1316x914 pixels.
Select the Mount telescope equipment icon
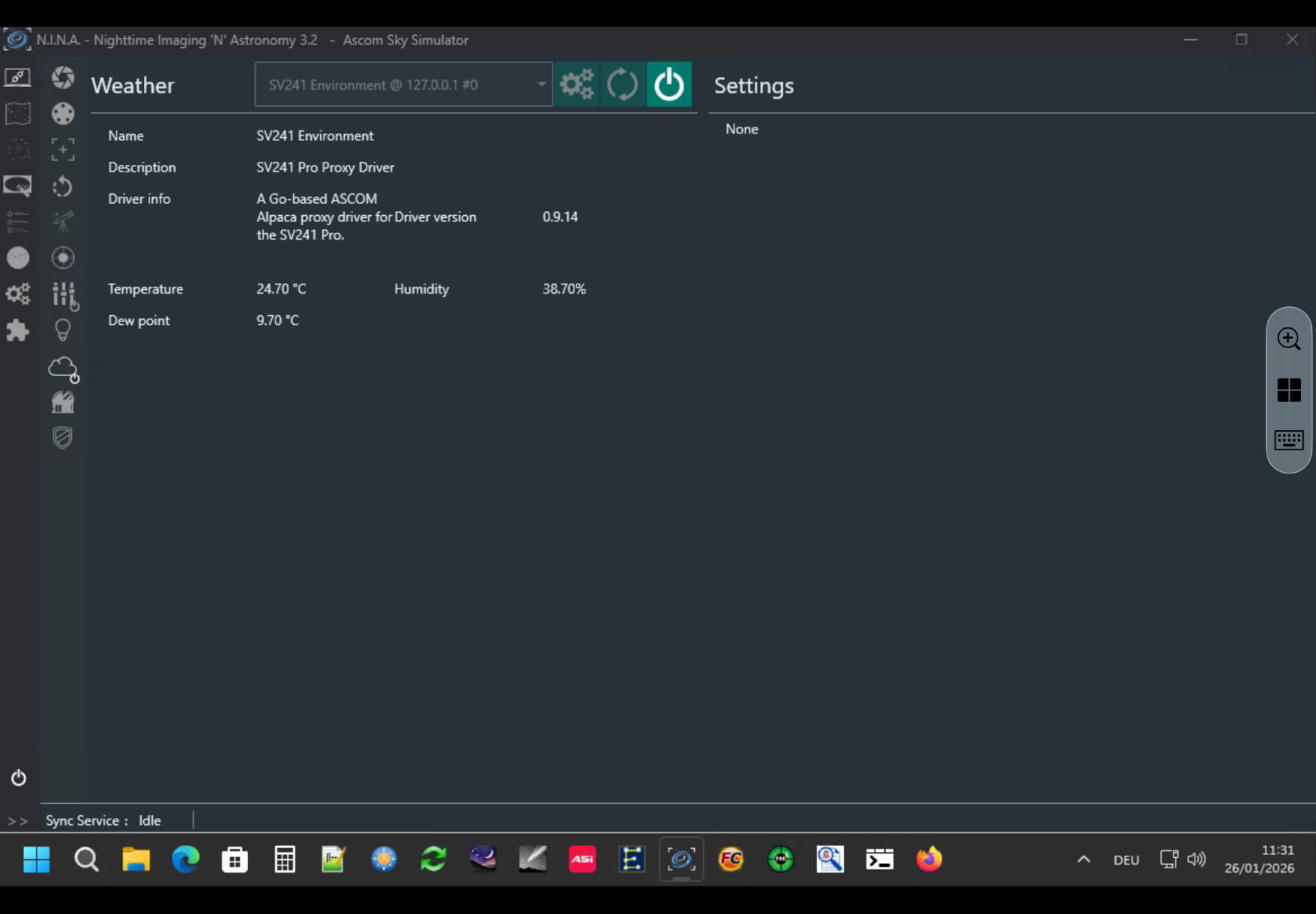63,222
